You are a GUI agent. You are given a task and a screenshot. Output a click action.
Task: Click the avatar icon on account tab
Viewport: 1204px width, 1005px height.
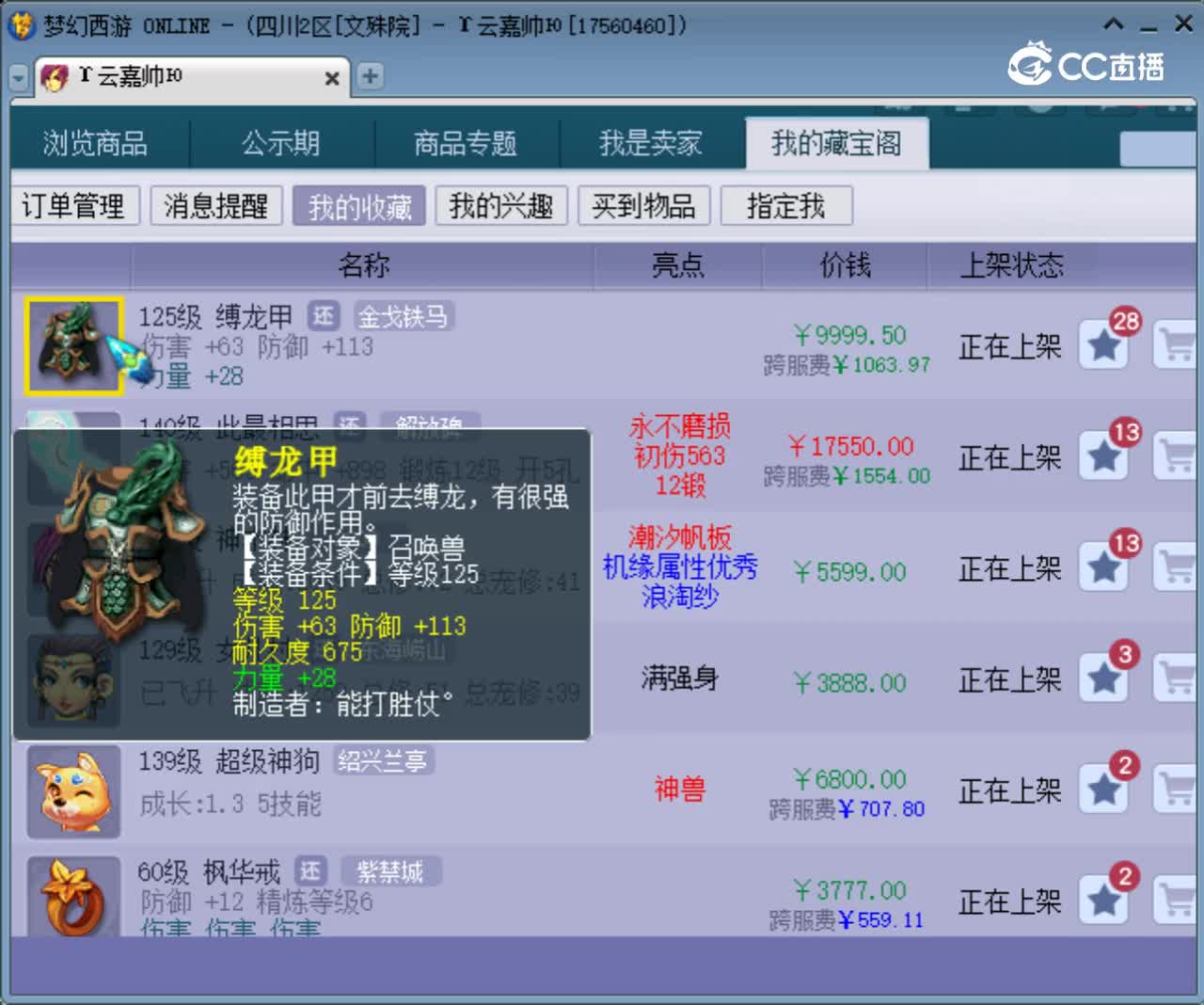coord(55,77)
